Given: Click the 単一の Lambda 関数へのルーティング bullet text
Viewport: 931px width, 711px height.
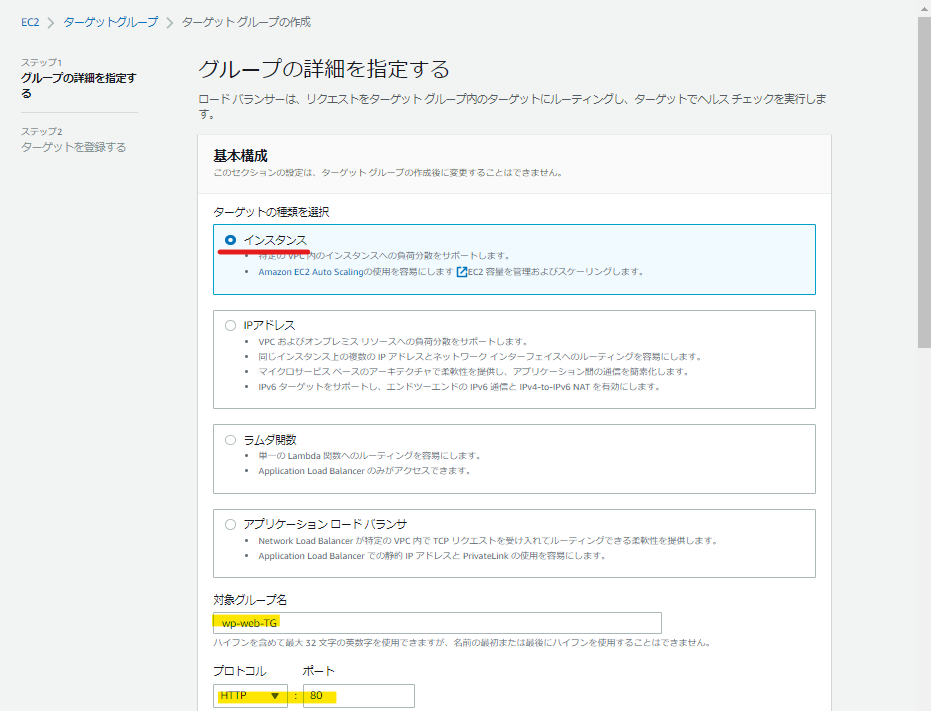Looking at the screenshot, I should 369,456.
